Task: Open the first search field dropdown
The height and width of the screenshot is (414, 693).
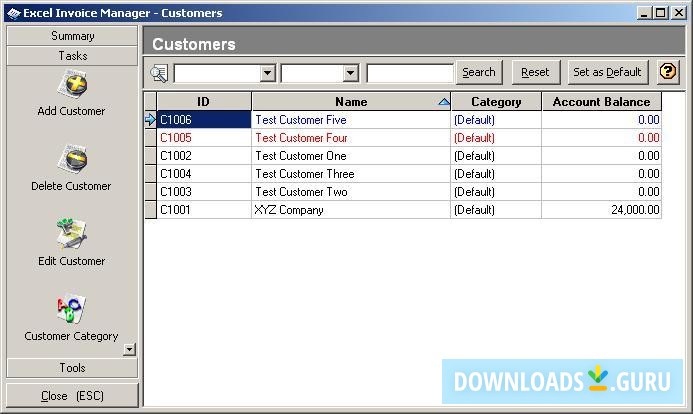Action: coord(267,73)
